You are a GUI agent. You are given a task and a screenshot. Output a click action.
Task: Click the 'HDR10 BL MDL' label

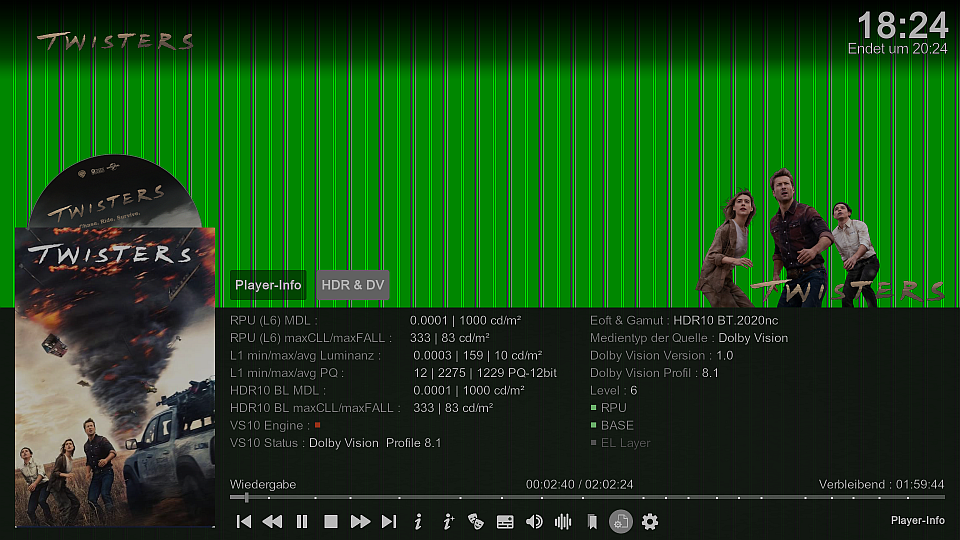point(277,390)
